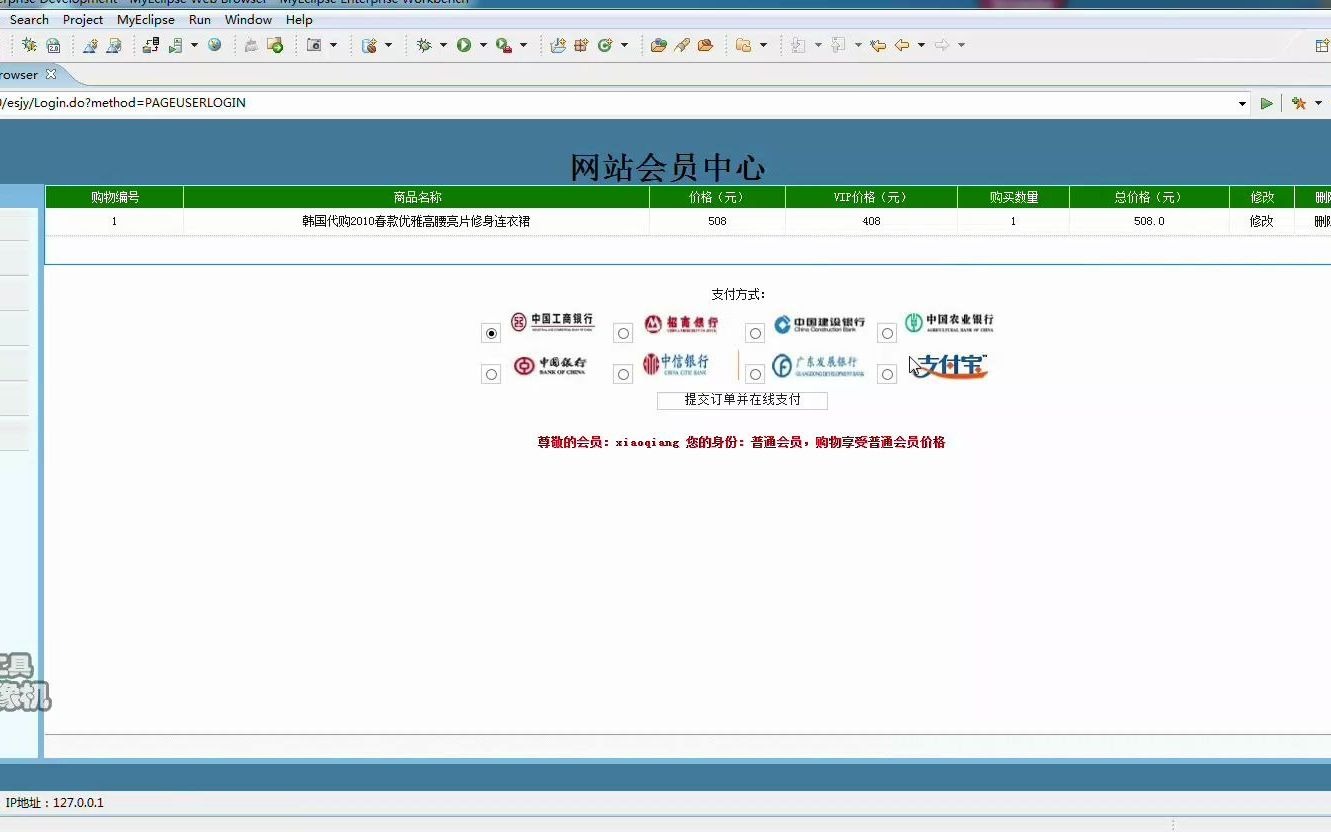Image resolution: width=1331 pixels, height=832 pixels.
Task: Select the 广东发展银行 radio button
Action: click(755, 374)
